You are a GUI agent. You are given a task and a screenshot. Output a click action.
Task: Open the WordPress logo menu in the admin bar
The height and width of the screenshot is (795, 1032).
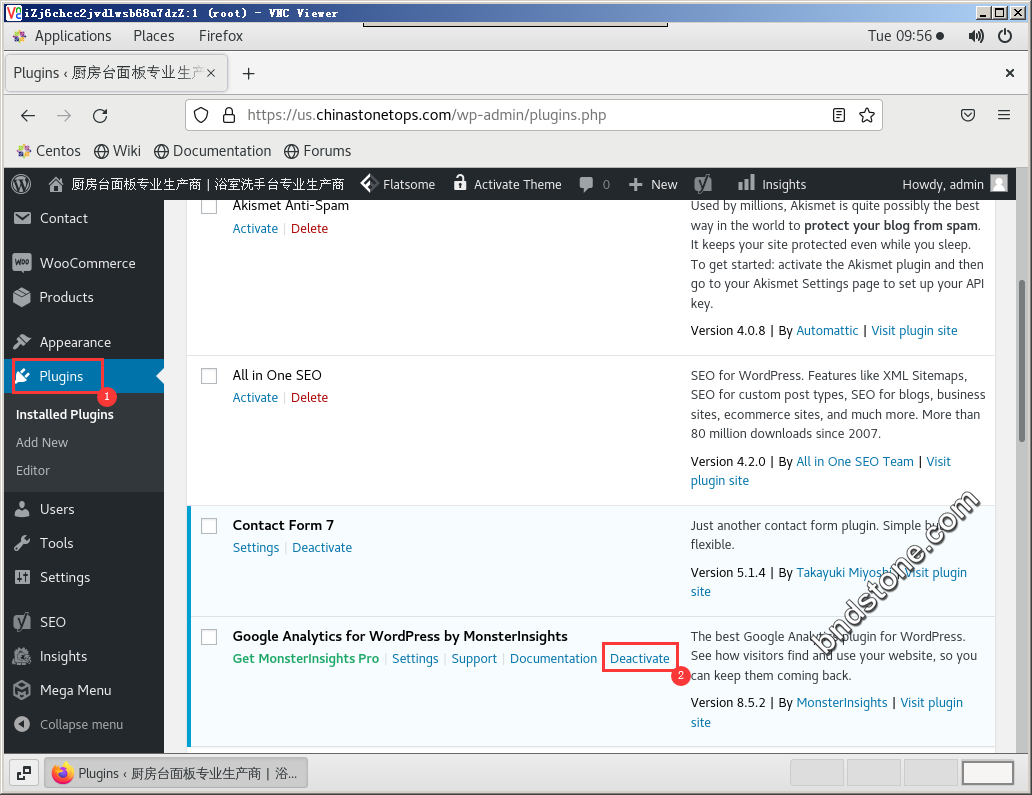click(x=21, y=184)
